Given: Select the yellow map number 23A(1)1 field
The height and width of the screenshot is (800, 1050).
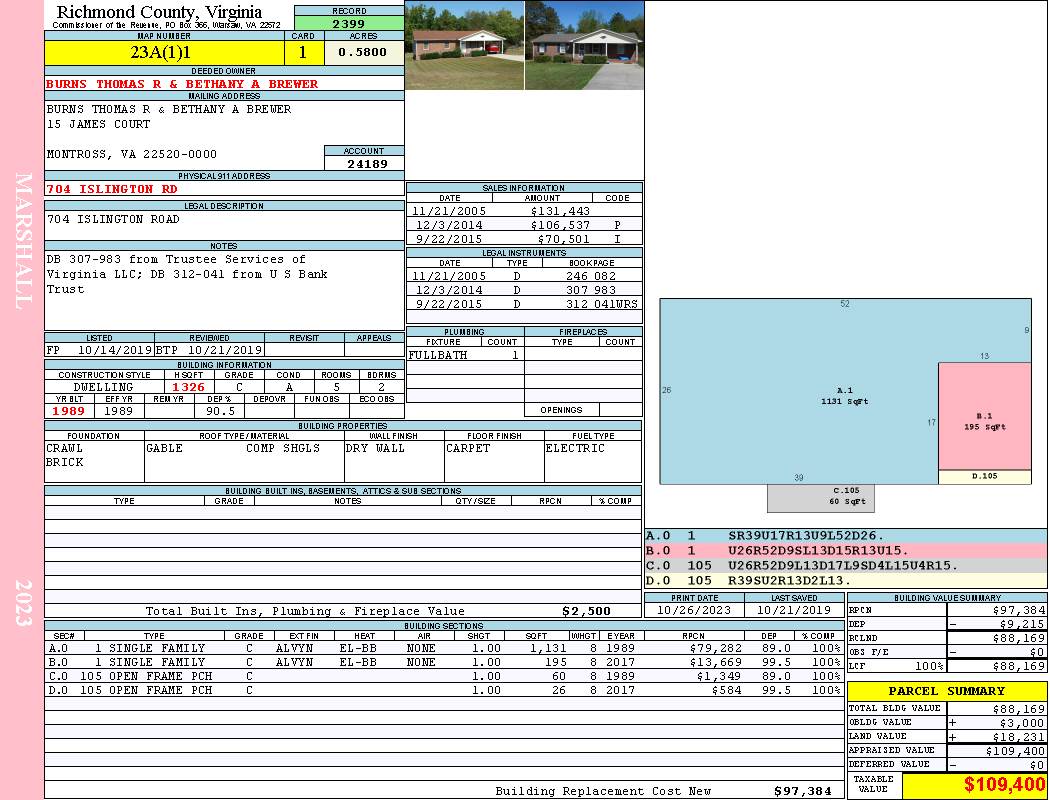Looking at the screenshot, I should pyautogui.click(x=165, y=52).
